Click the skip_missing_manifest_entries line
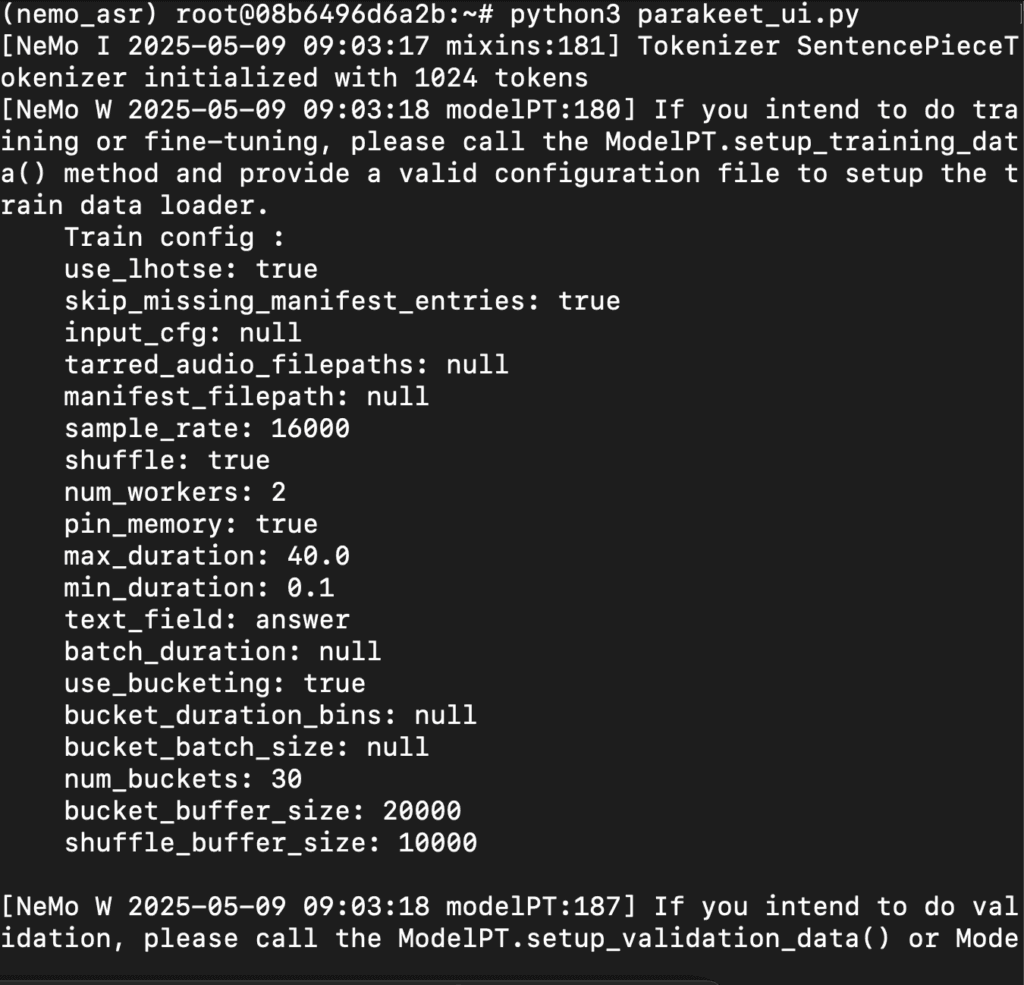 (x=342, y=301)
